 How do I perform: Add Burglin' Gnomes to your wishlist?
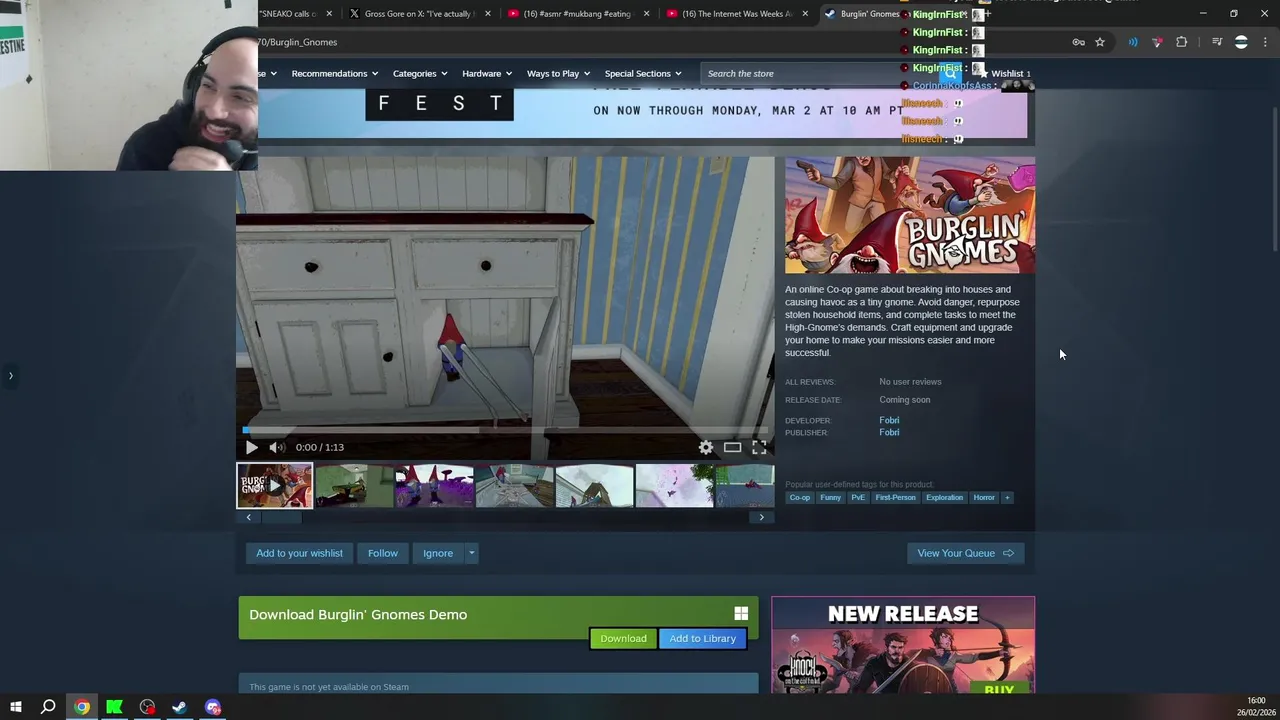pyautogui.click(x=299, y=553)
